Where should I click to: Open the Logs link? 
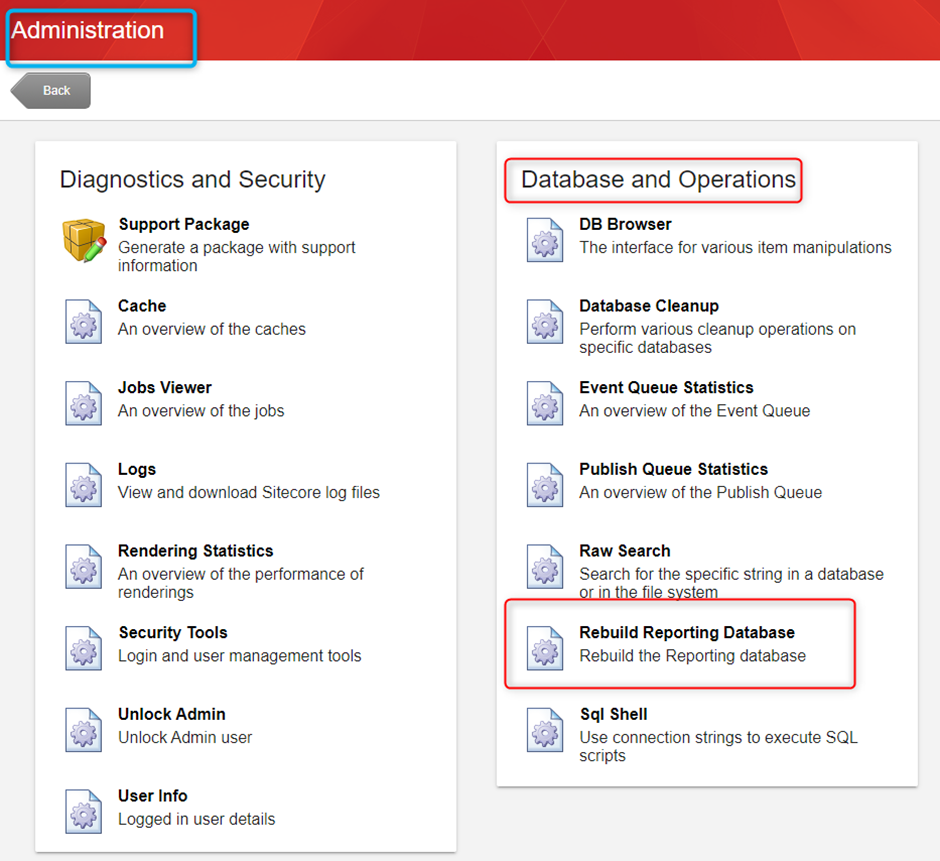pyautogui.click(x=137, y=469)
